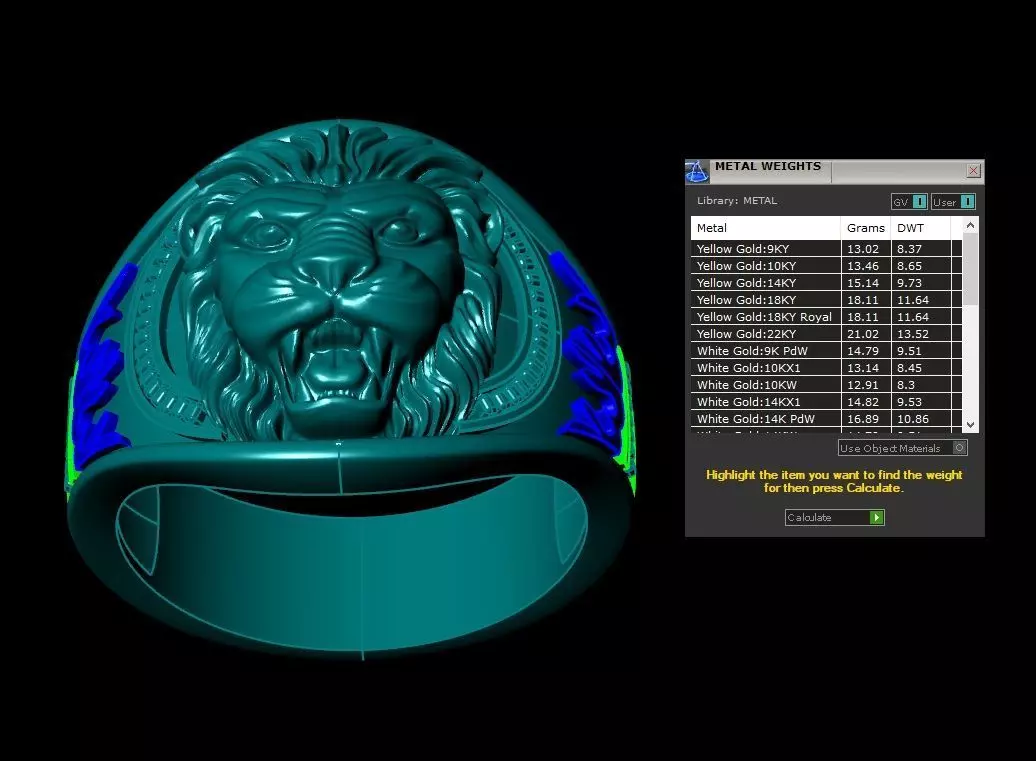1036x761 pixels.
Task: Select the Yellow Gold:14KY row
Action: tap(826, 283)
